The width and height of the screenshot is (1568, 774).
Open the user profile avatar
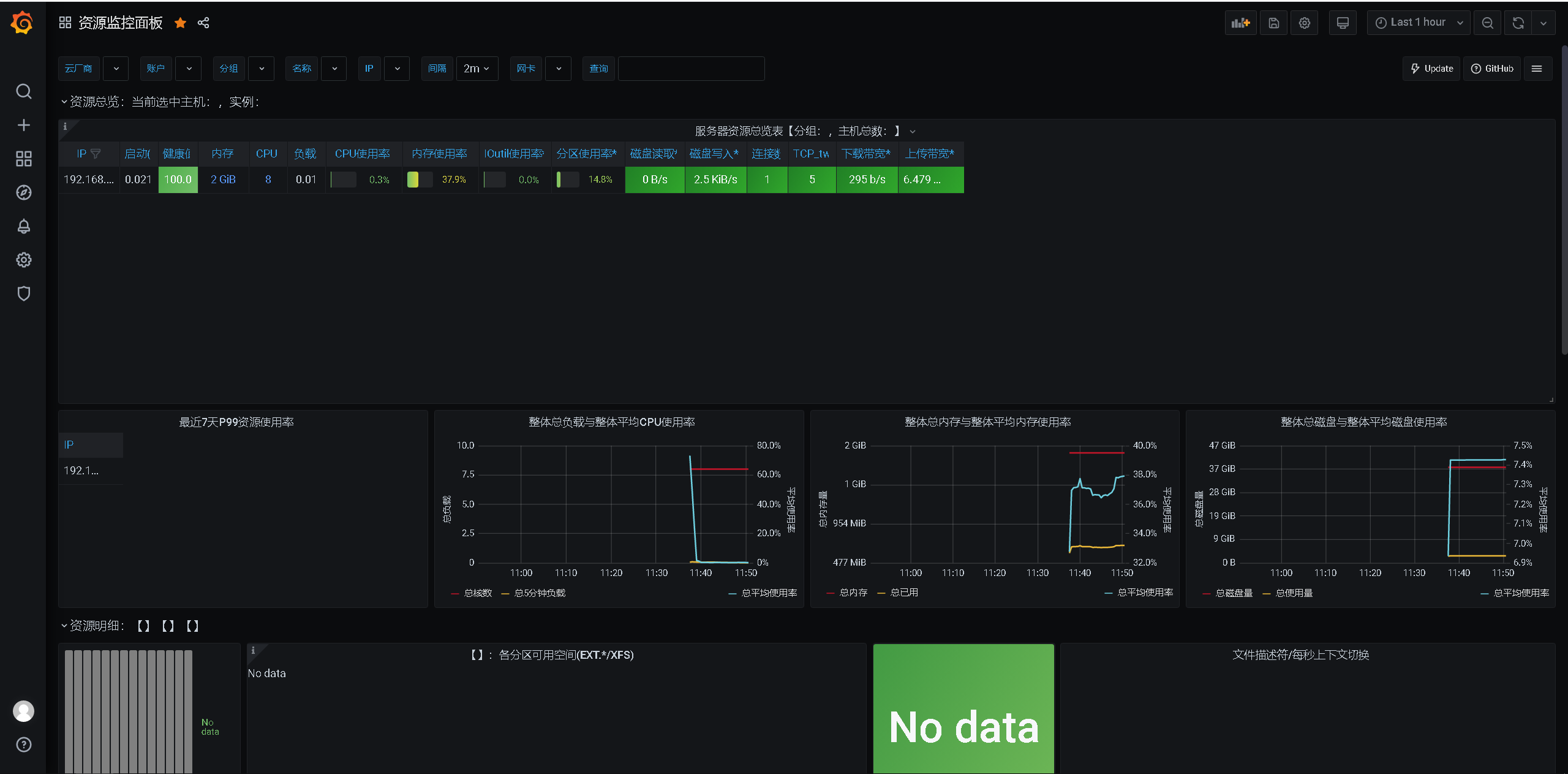pyautogui.click(x=23, y=711)
